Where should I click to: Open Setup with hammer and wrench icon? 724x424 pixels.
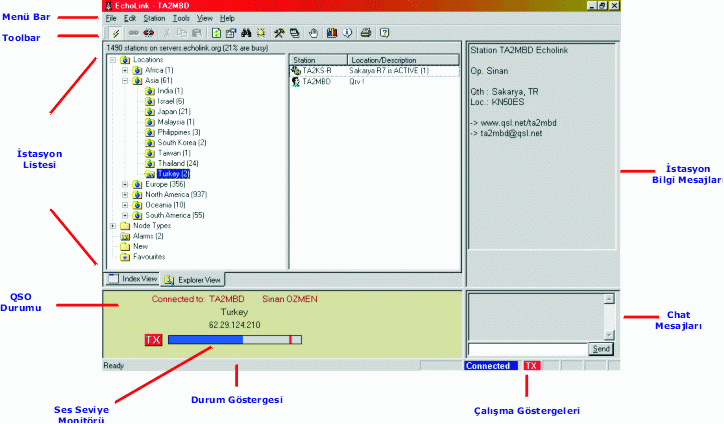pyautogui.click(x=279, y=33)
